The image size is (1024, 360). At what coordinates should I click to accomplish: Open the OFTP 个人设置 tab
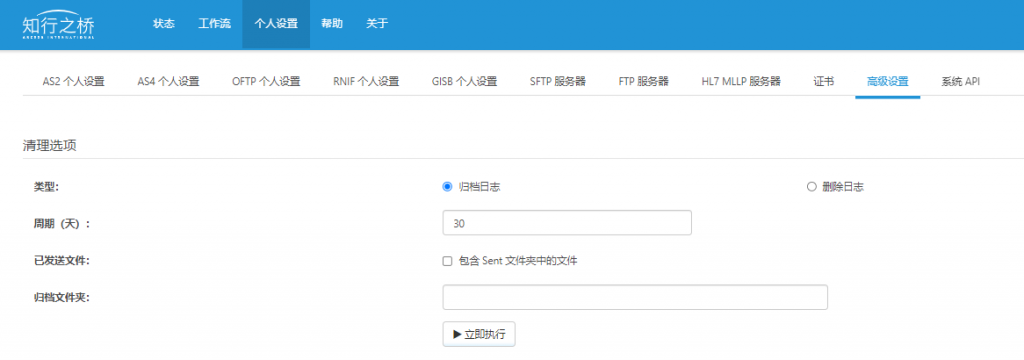(x=266, y=82)
